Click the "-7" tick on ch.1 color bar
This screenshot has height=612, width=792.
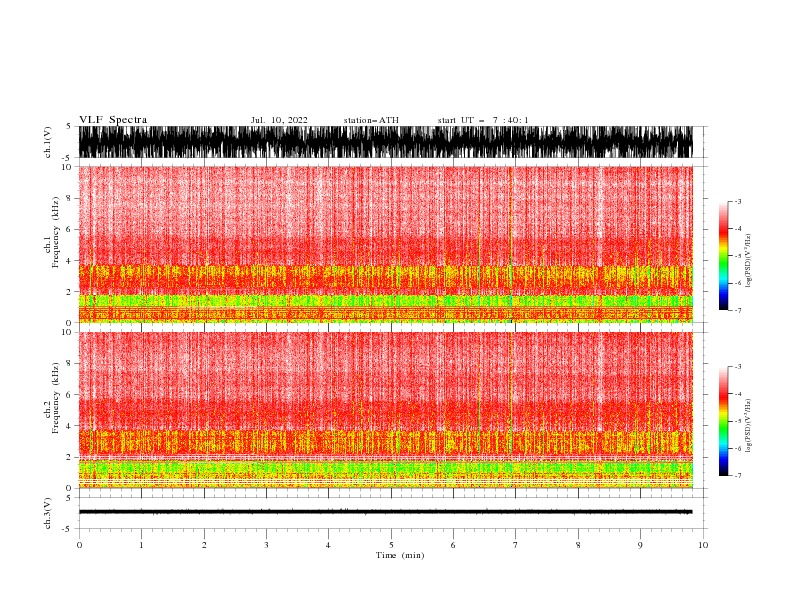pyautogui.click(x=738, y=310)
